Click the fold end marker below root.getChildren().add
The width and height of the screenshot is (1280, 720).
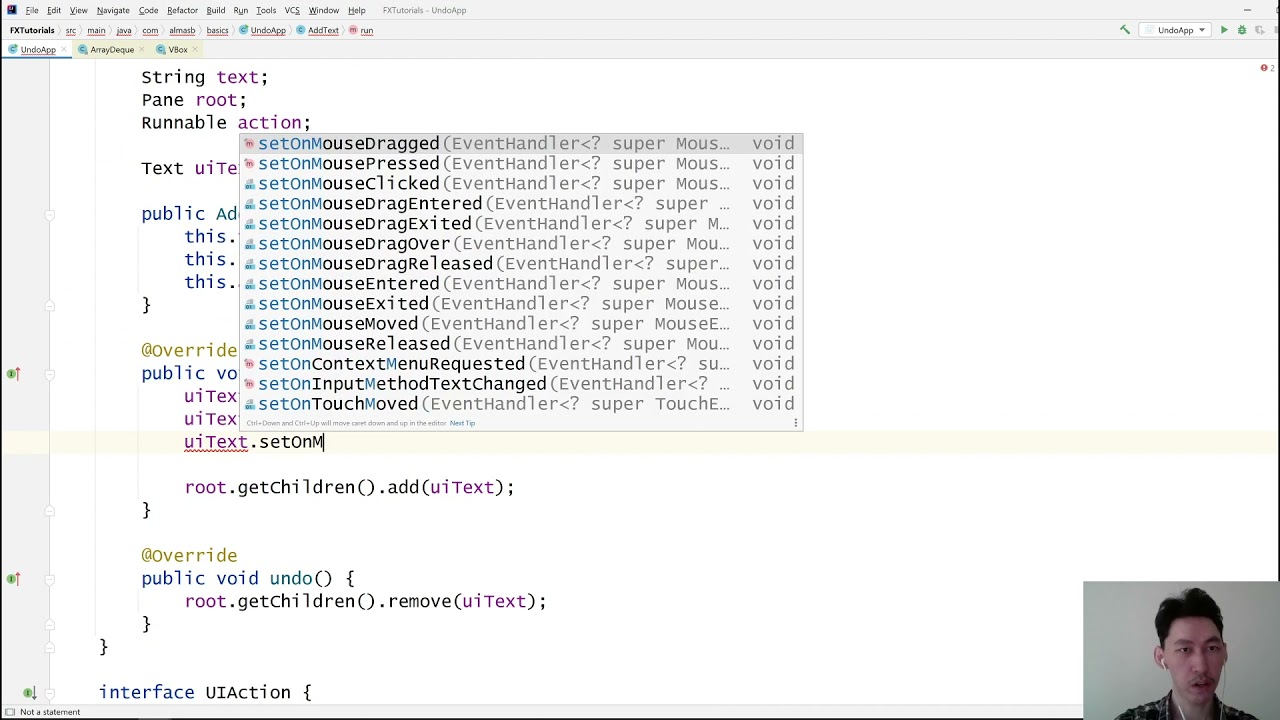click(x=49, y=510)
